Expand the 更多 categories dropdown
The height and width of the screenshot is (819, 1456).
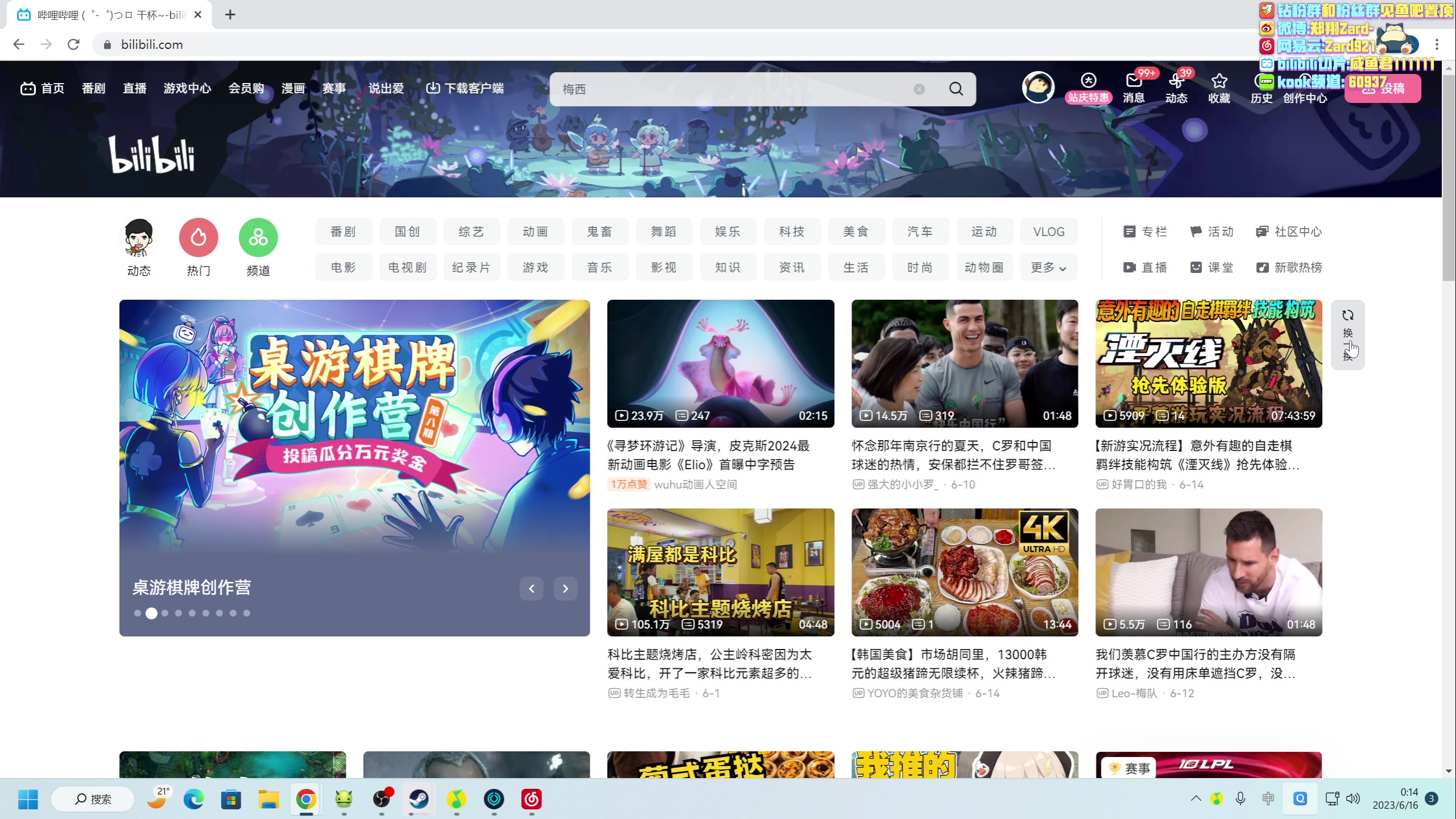coord(1048,267)
